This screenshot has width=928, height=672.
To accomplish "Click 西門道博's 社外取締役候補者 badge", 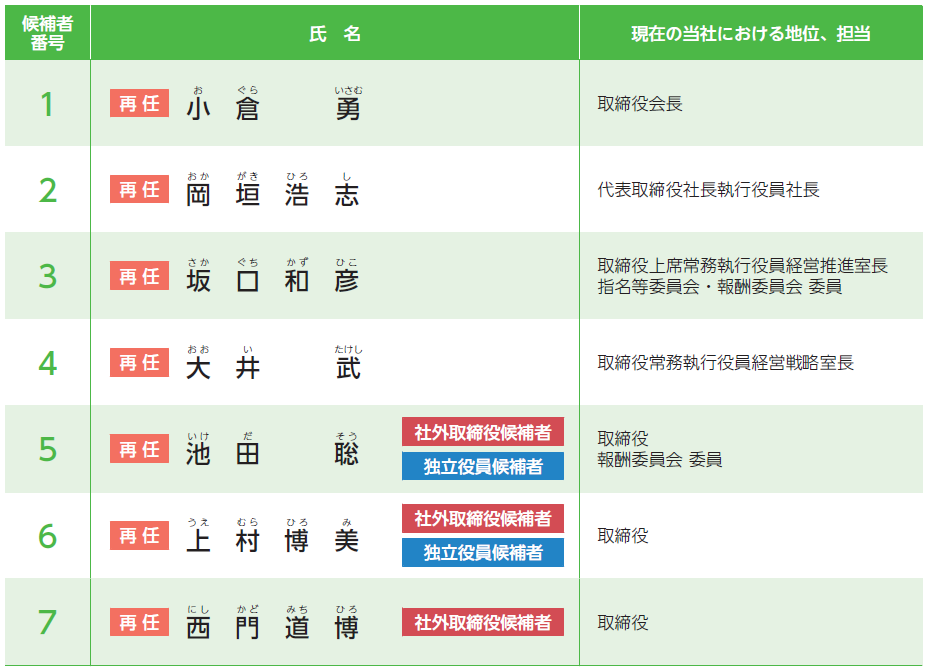I will (x=483, y=622).
